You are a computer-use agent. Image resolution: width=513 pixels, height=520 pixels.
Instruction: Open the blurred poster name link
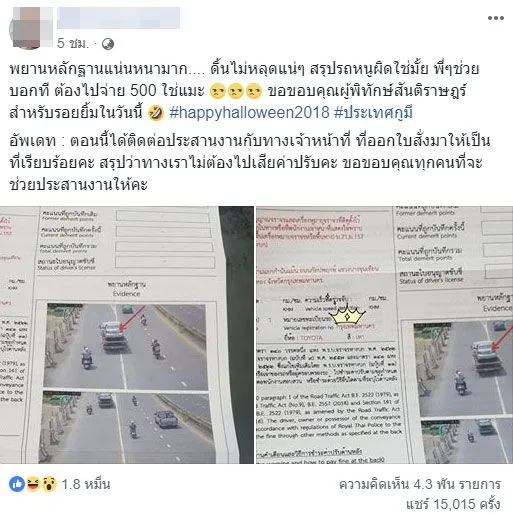119,18
